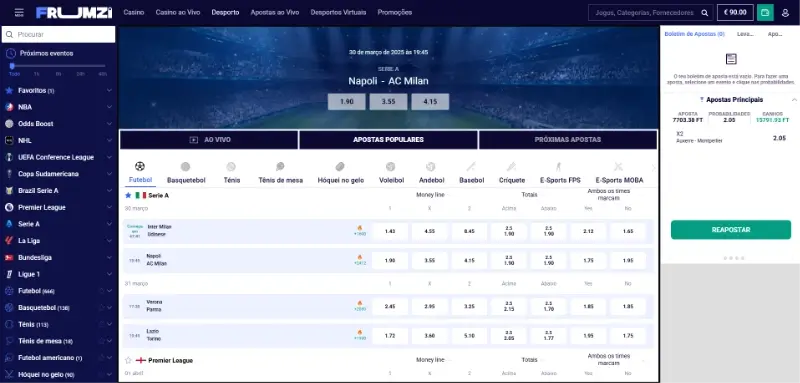Open the hamburger menu icon

(19, 12)
